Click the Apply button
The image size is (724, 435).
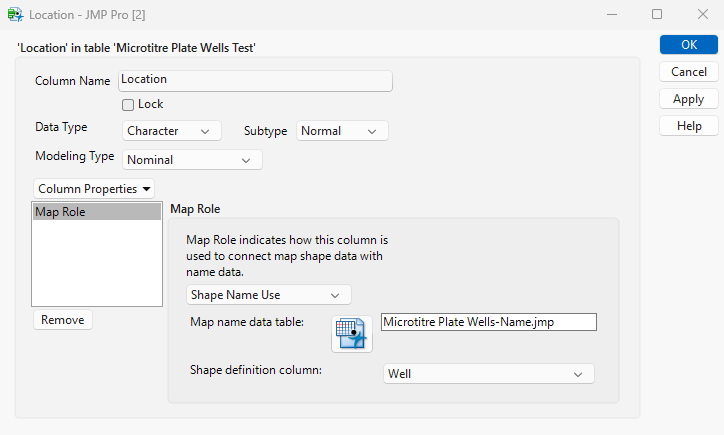[688, 99]
